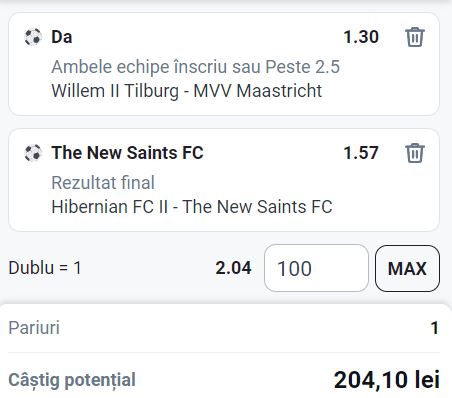Viewport: 452px width, 398px height.
Task: Delete the Willem II Tilburg bet selection
Action: click(415, 37)
